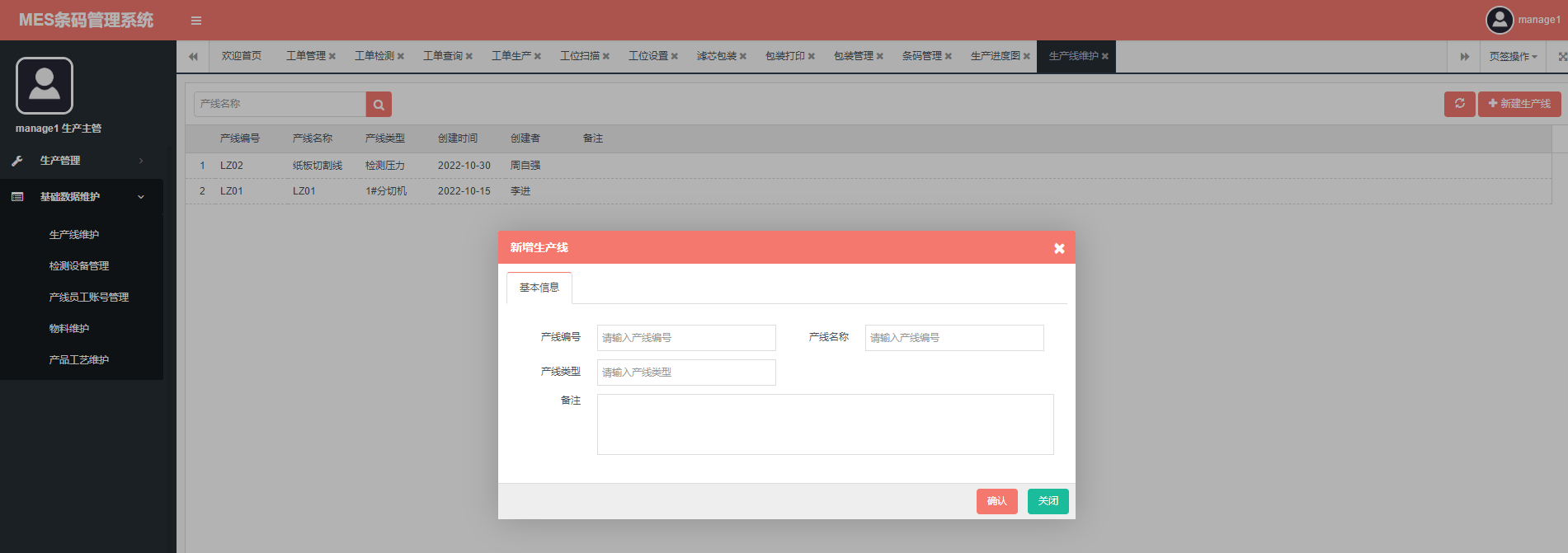Close the 工单检测 tab via its x

tap(401, 56)
